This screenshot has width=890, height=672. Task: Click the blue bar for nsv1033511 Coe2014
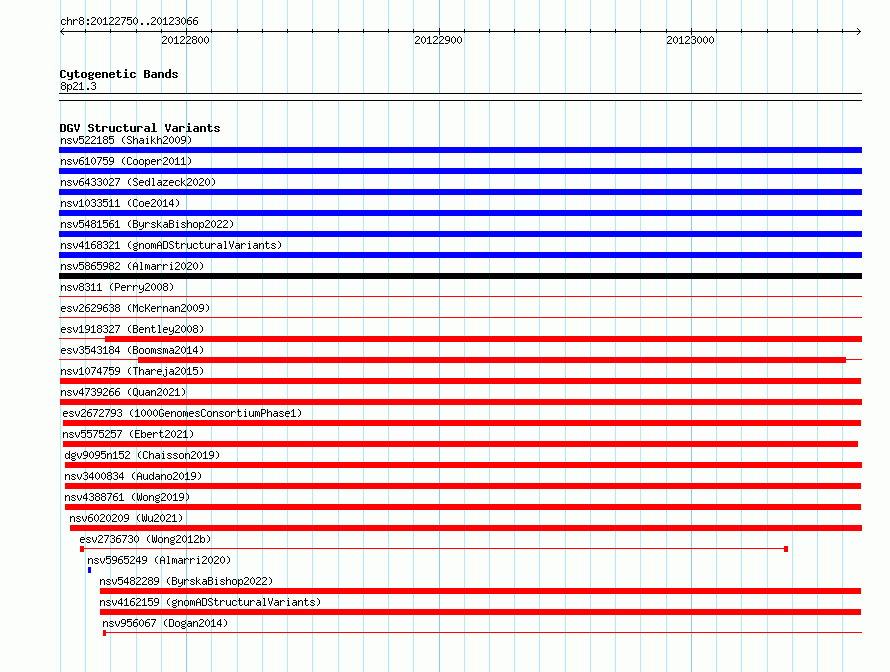click(460, 213)
